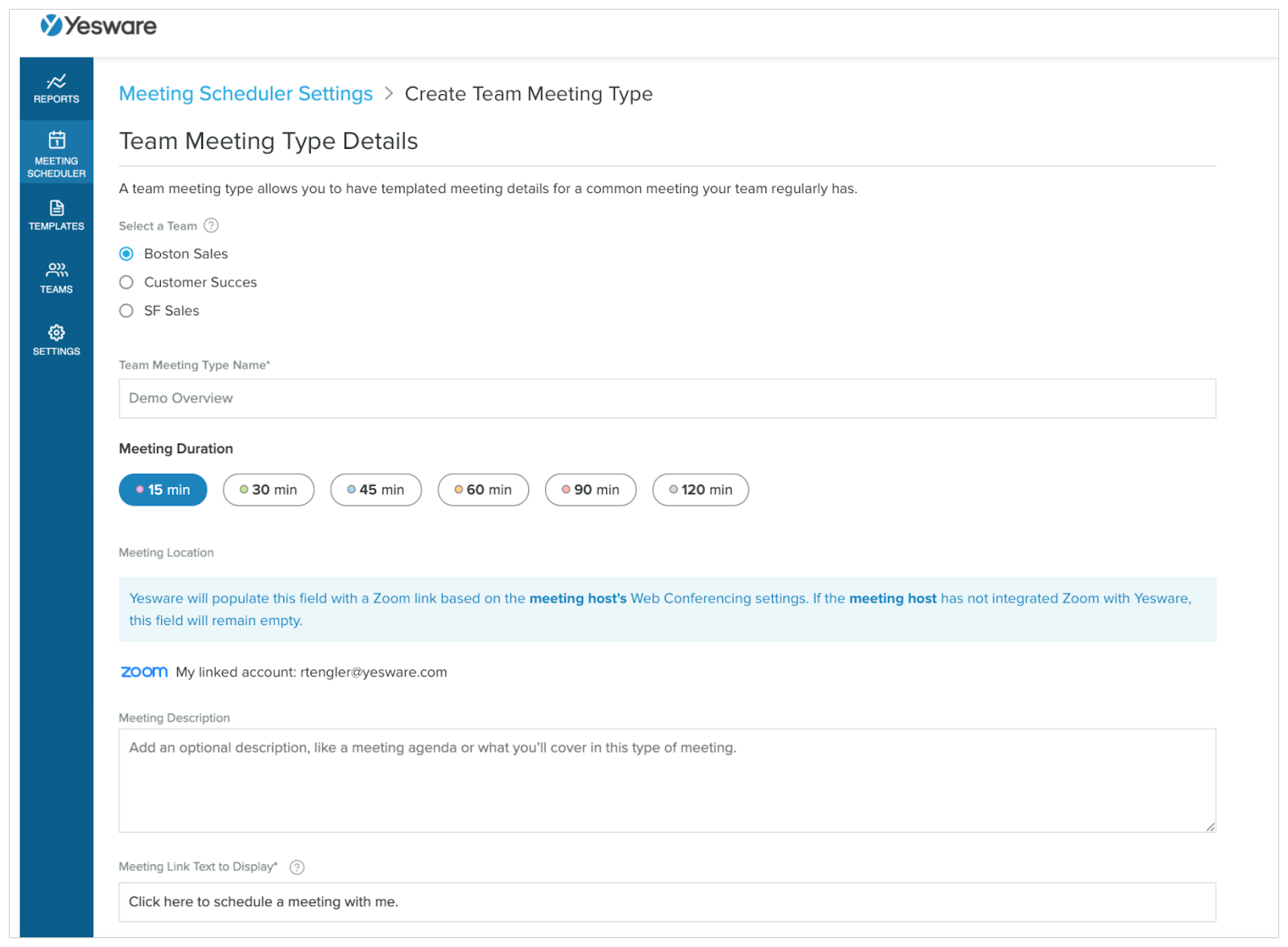This screenshot has width=1288, height=947.
Task: Open Reports from the sidebar
Action: click(56, 89)
